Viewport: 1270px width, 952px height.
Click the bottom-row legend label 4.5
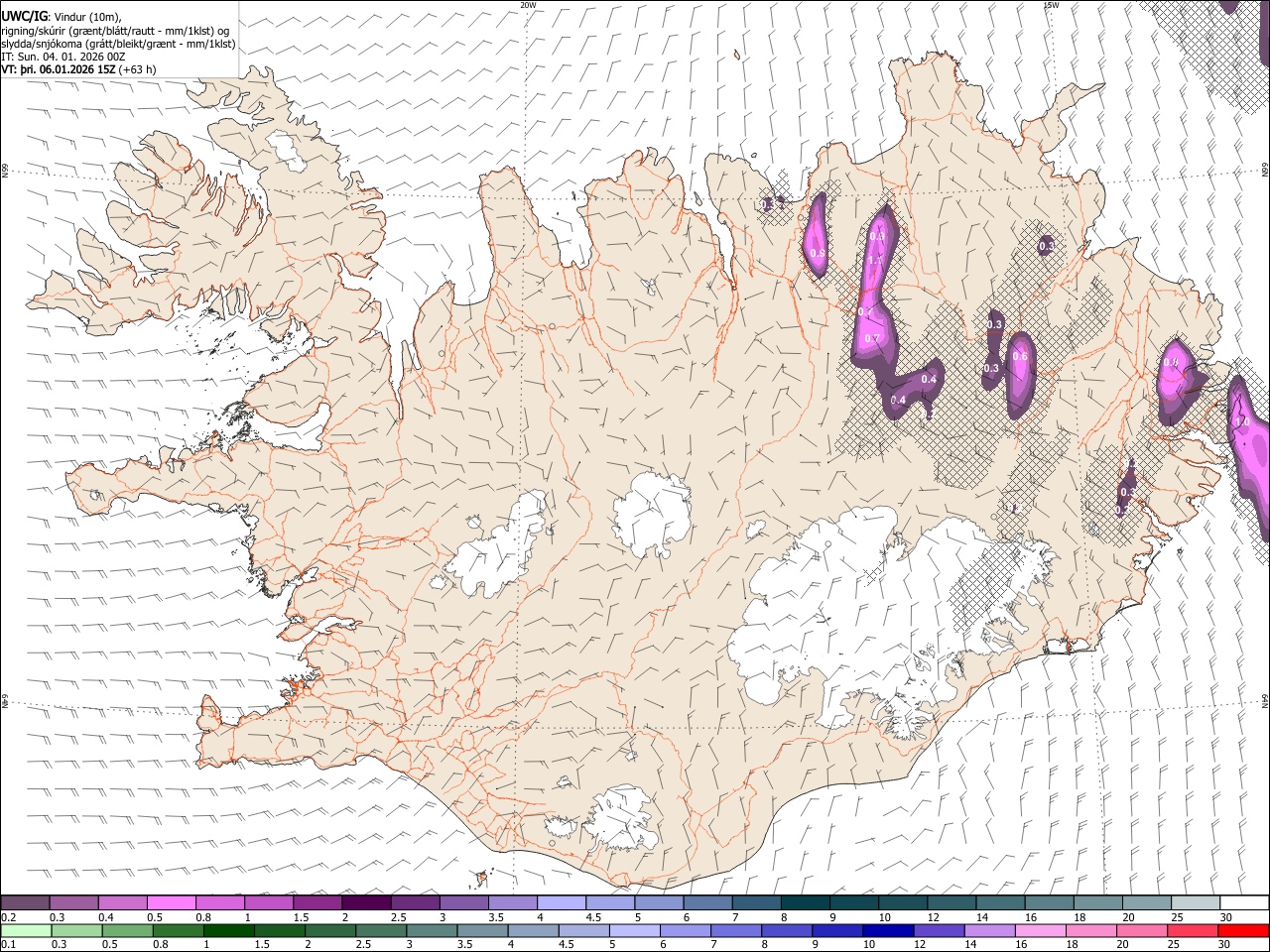coord(566,944)
